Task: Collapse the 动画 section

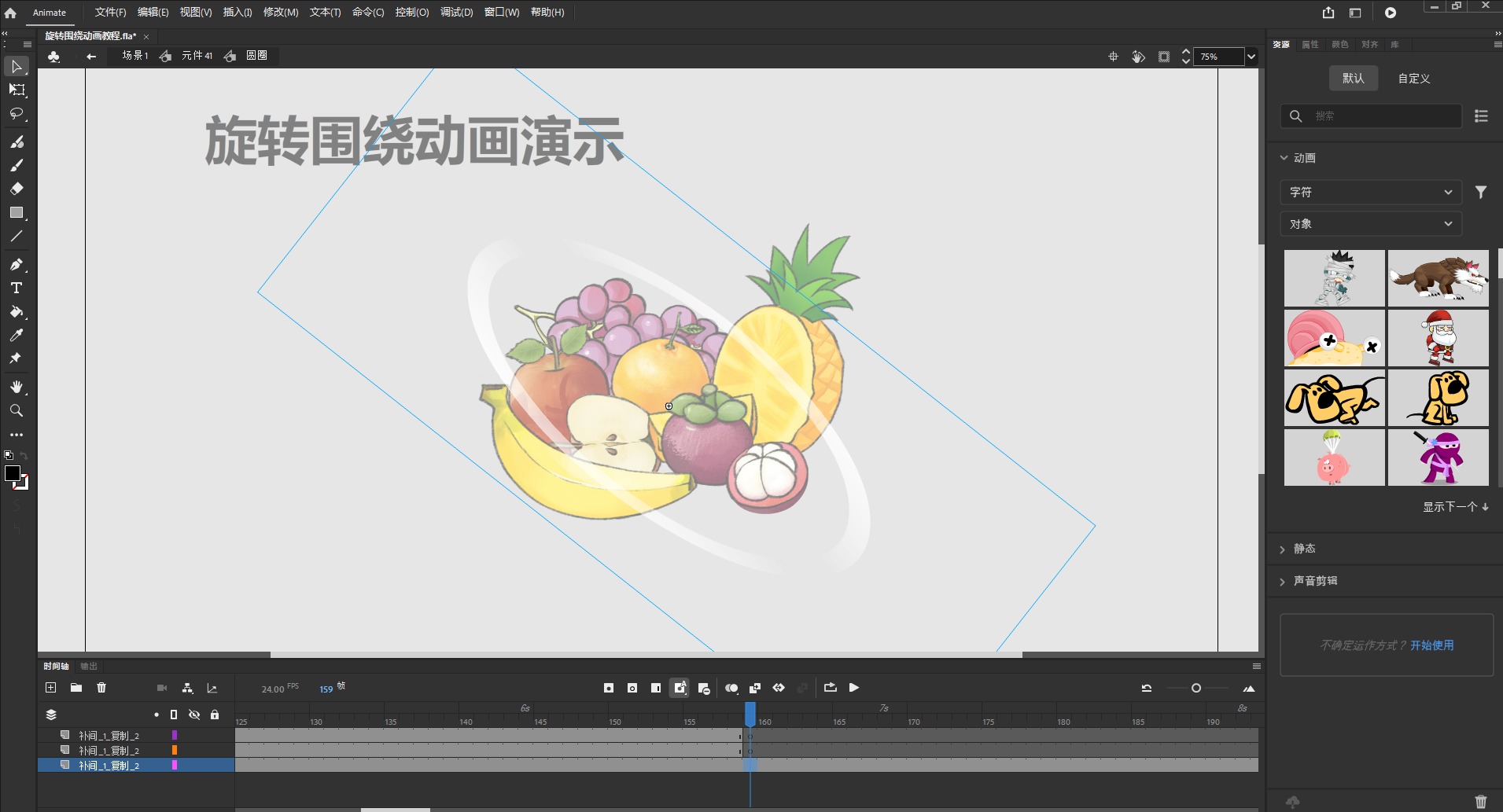Action: [1284, 158]
